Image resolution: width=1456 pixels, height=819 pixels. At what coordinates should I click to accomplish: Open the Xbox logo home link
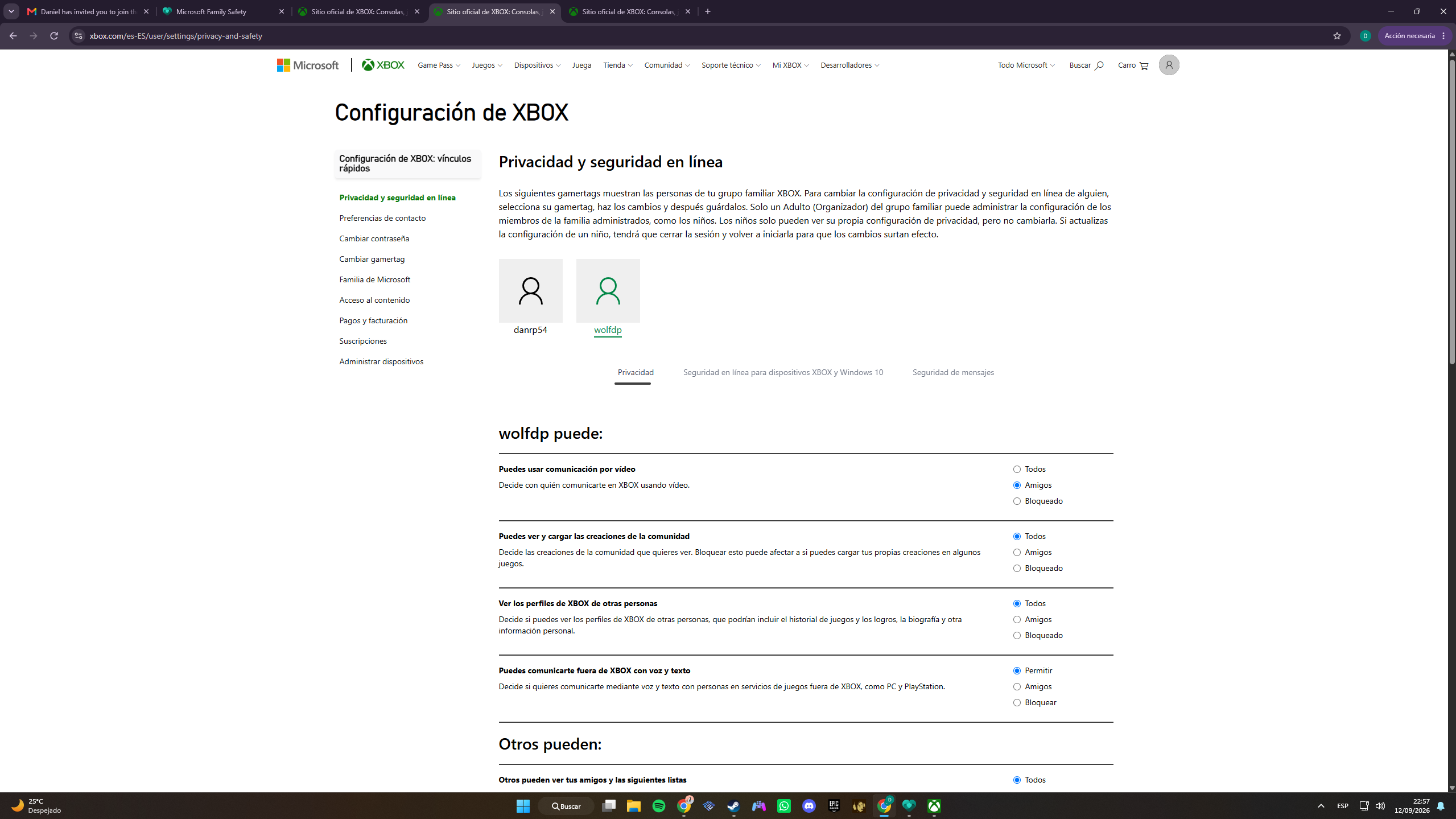click(383, 65)
